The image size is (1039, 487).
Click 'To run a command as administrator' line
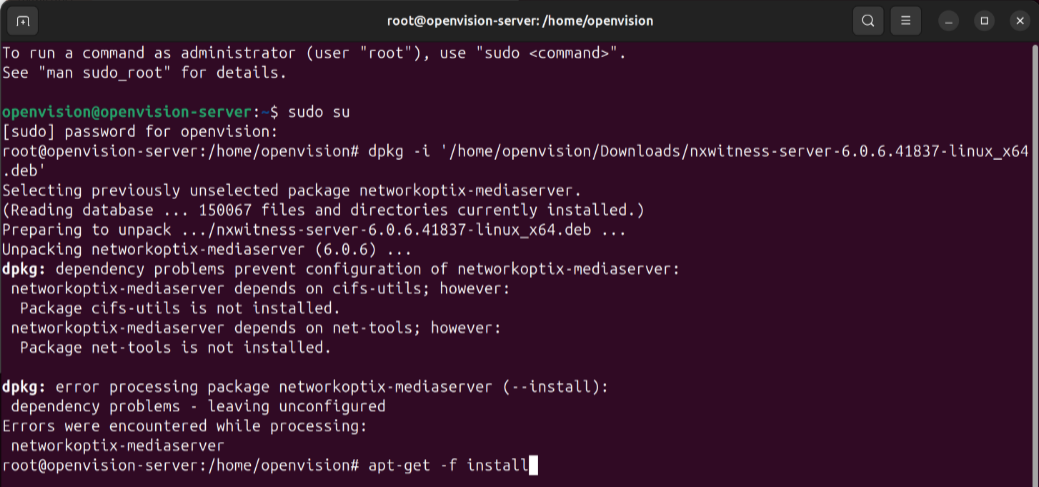[x=314, y=53]
